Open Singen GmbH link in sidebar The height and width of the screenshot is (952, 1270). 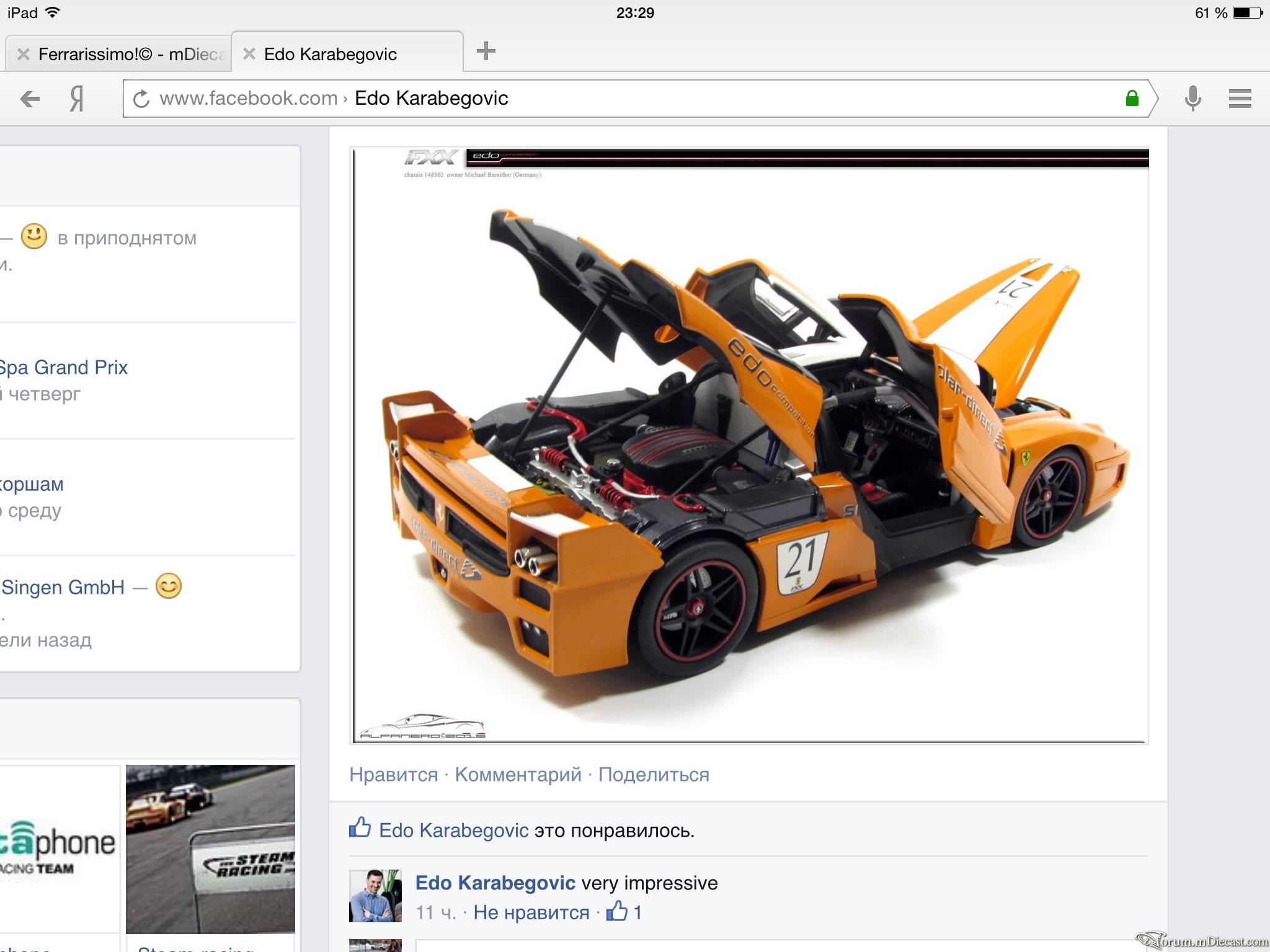pos(63,587)
